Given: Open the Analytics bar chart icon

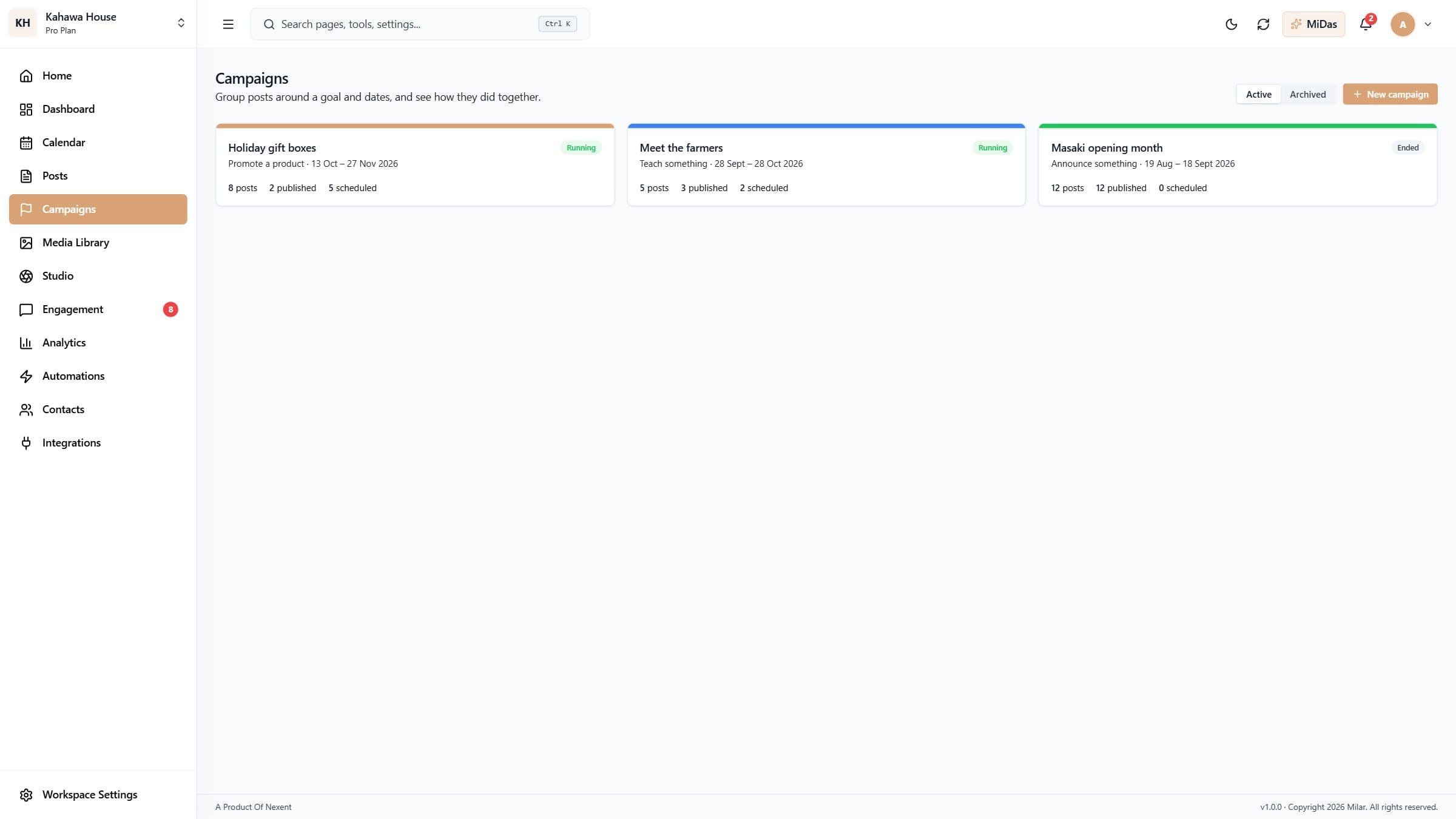Looking at the screenshot, I should pyautogui.click(x=25, y=343).
